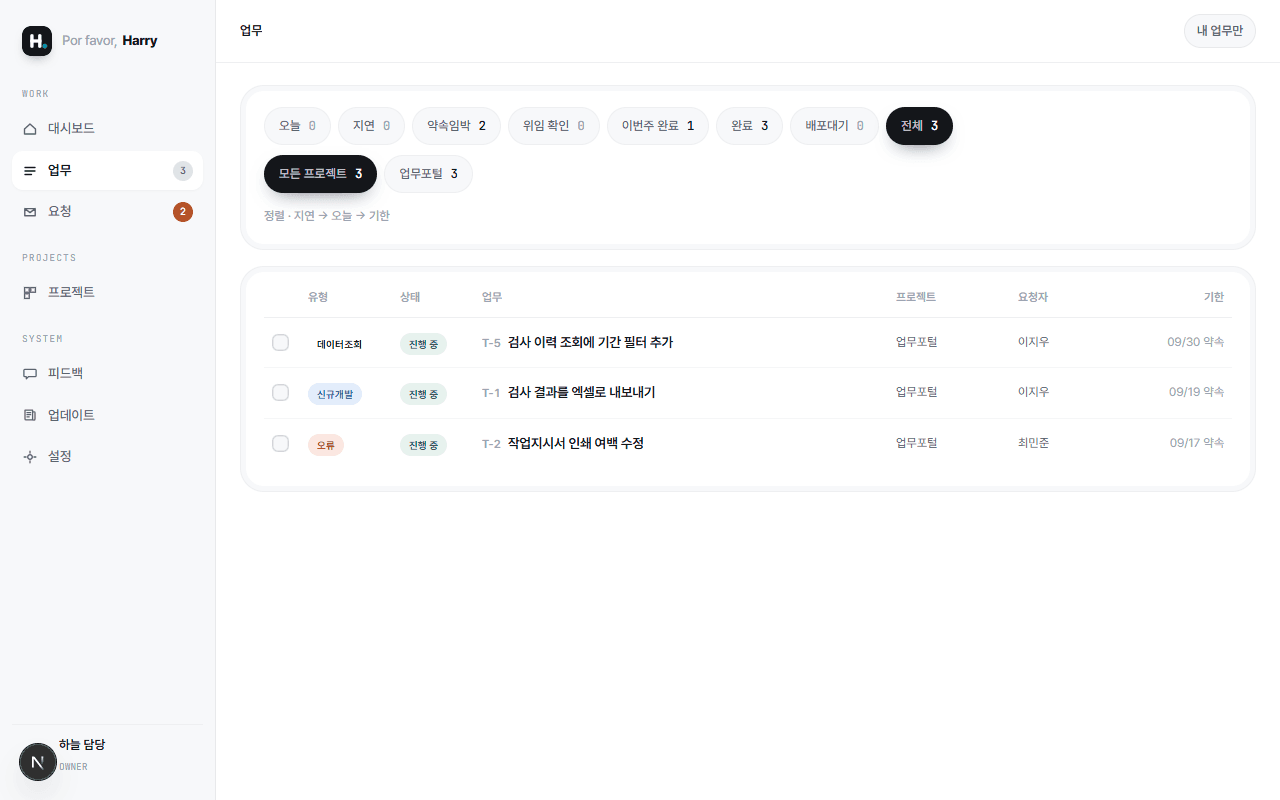
Task: Click the 업무 list icon in sidebar
Action: (x=30, y=171)
